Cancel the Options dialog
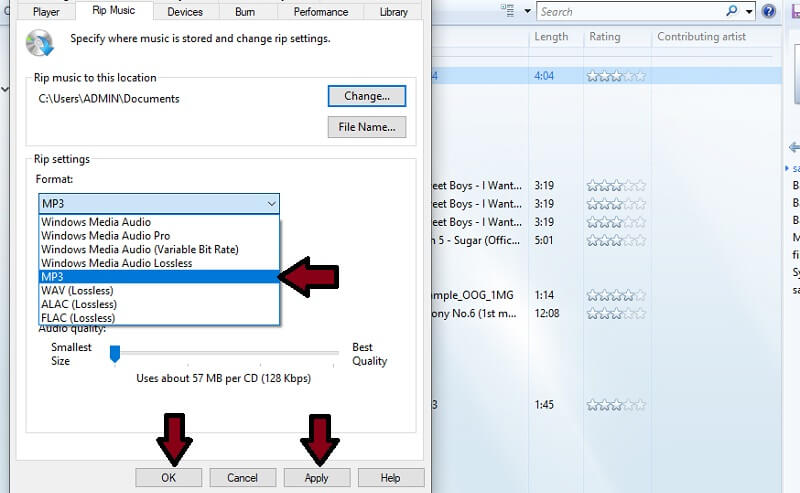The width and height of the screenshot is (800, 493). (x=242, y=478)
